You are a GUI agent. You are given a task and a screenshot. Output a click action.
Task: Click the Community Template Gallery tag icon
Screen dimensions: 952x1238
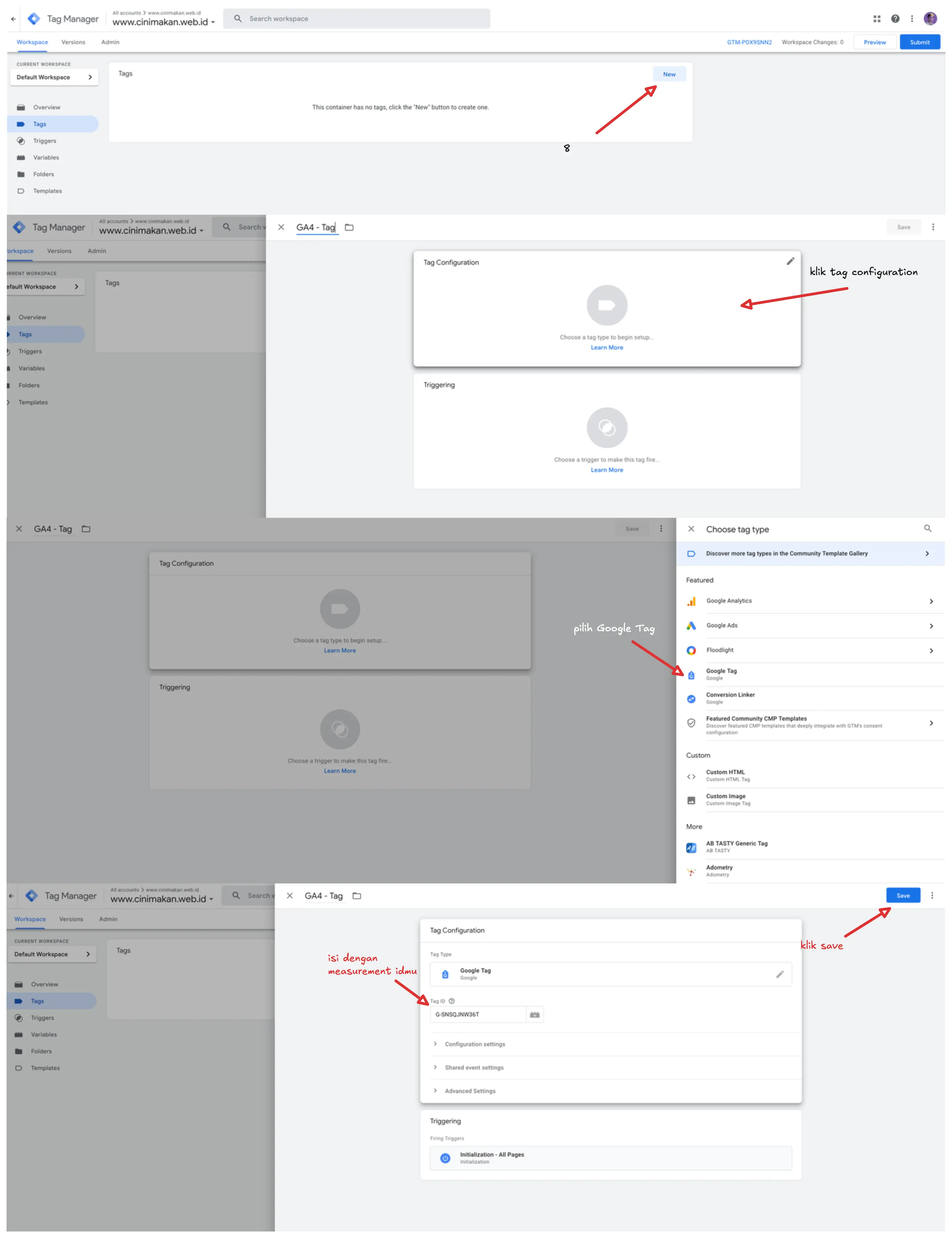click(691, 553)
